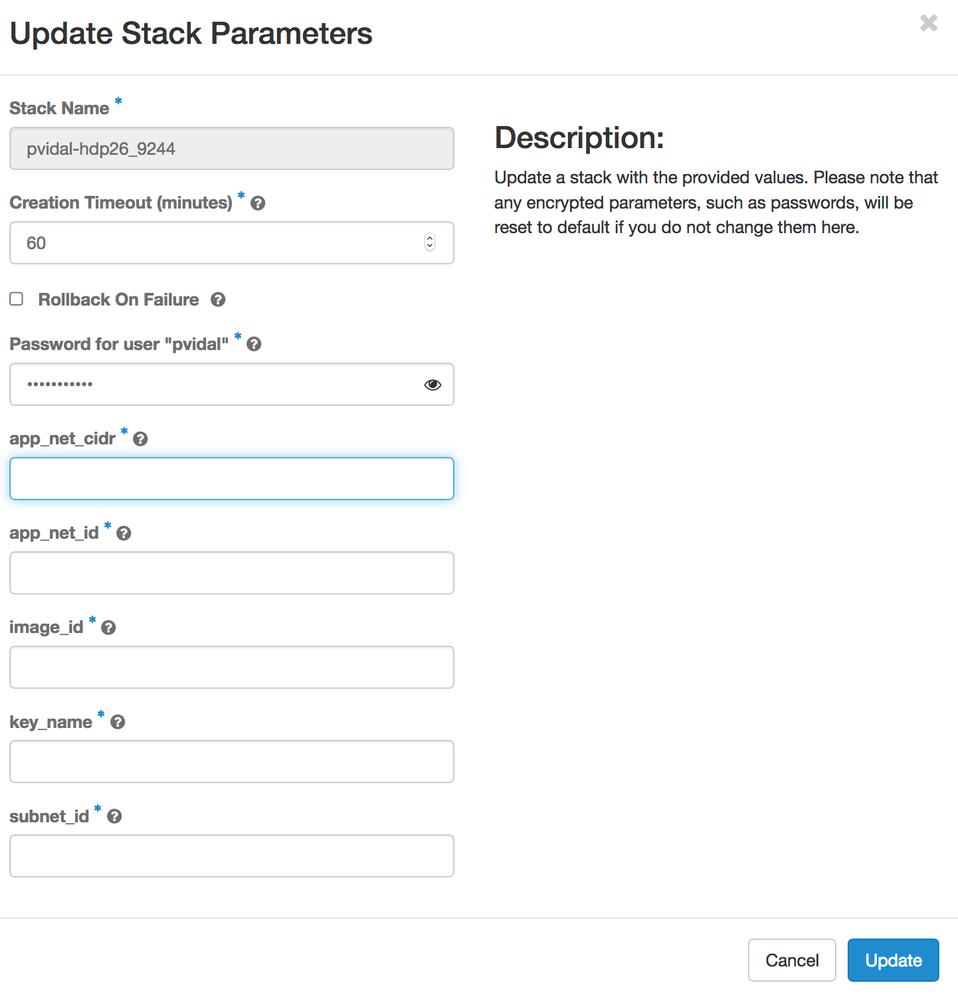958x999 pixels.
Task: Click help icon beside image_id label
Action: pyautogui.click(x=108, y=628)
